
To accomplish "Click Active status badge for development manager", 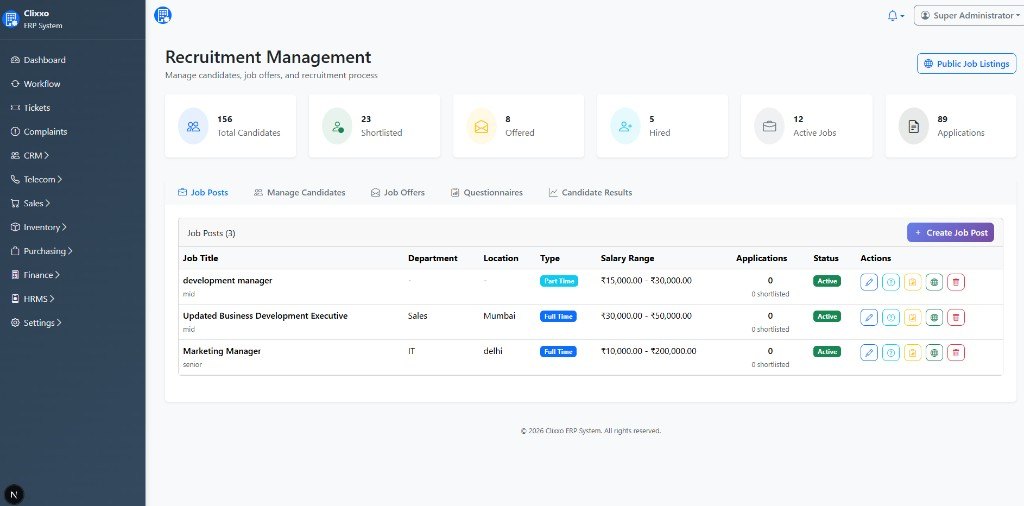I will (827, 281).
